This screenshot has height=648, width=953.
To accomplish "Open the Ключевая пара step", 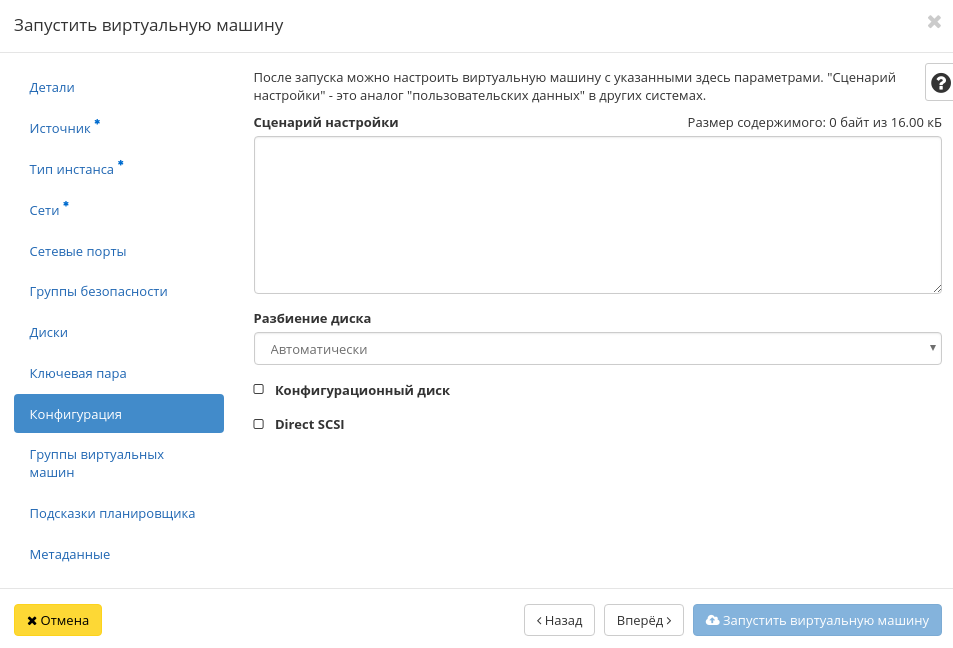I will coord(76,373).
